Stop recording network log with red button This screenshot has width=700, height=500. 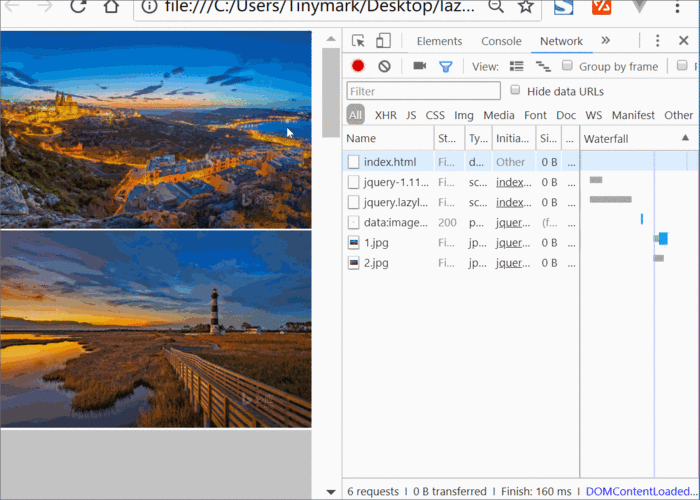pos(358,66)
